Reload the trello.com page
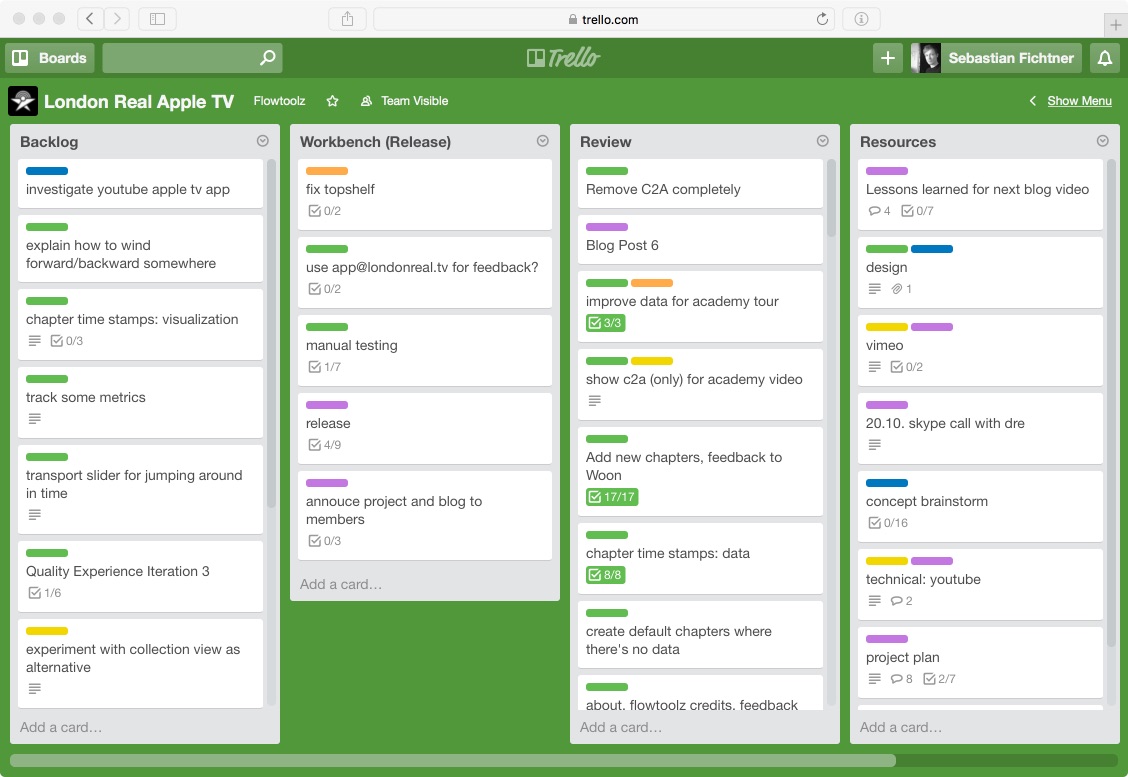1128x777 pixels. coord(822,19)
